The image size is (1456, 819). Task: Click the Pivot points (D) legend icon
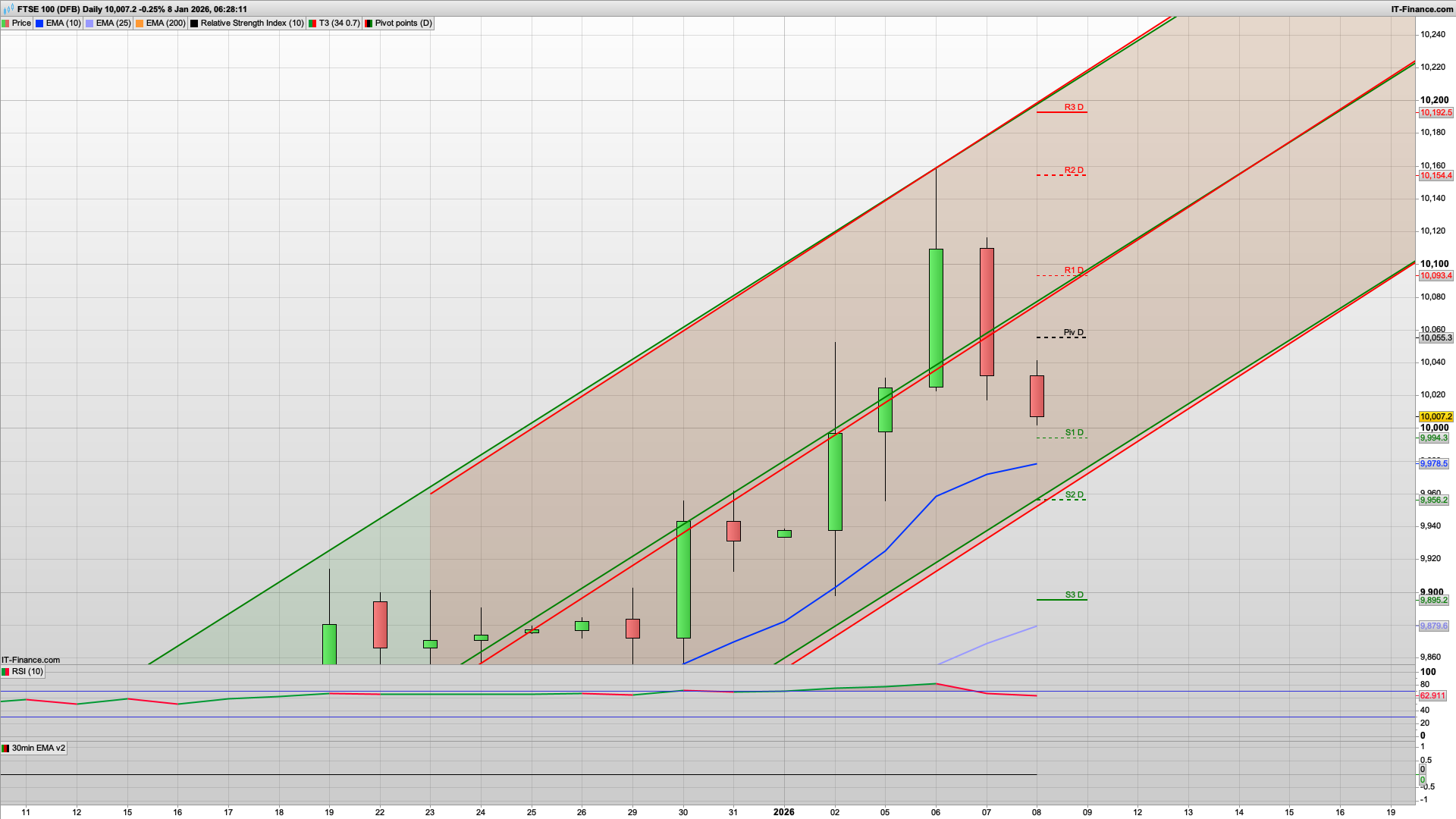[369, 23]
